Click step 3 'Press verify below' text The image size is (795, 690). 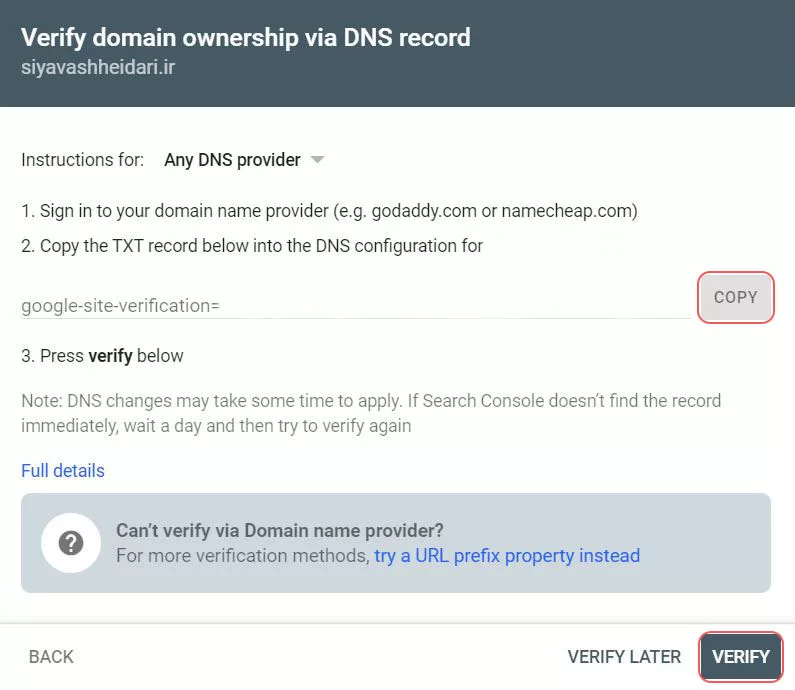[x=102, y=355]
